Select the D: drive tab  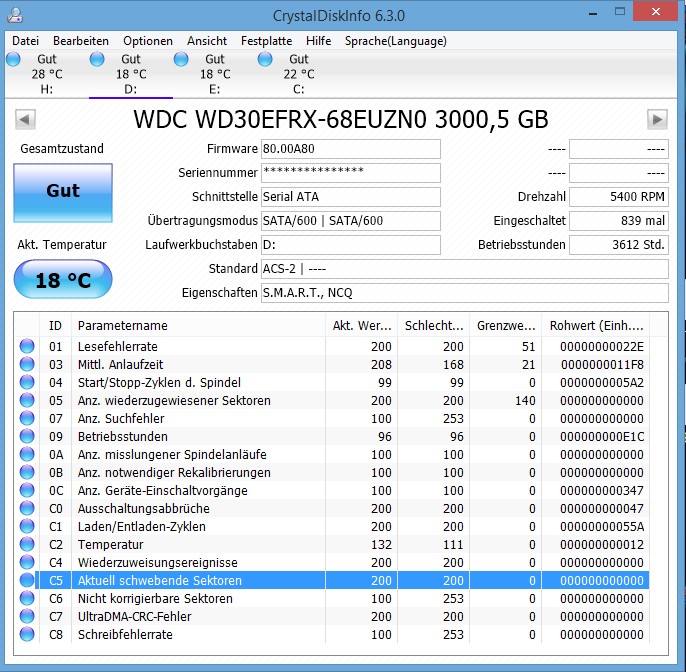coord(130,74)
